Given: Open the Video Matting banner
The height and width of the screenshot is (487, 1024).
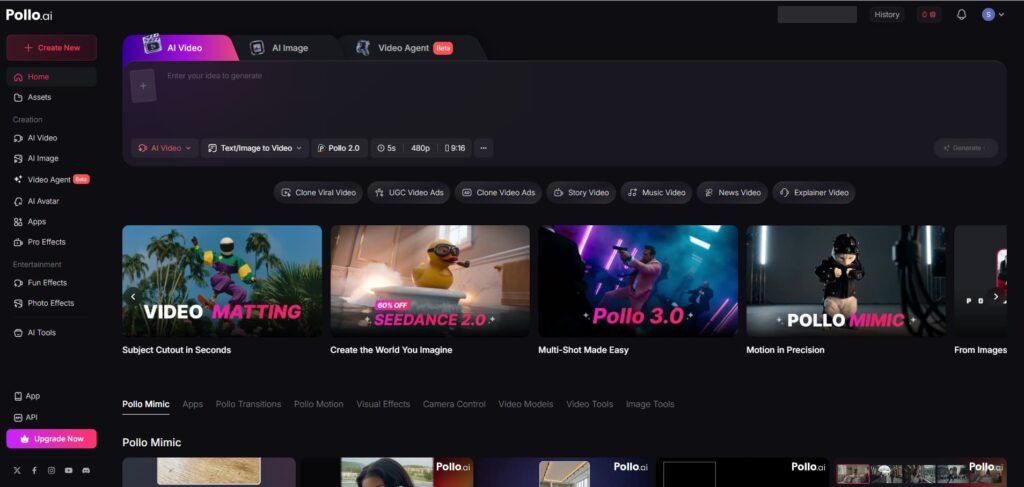Looking at the screenshot, I should 222,281.
